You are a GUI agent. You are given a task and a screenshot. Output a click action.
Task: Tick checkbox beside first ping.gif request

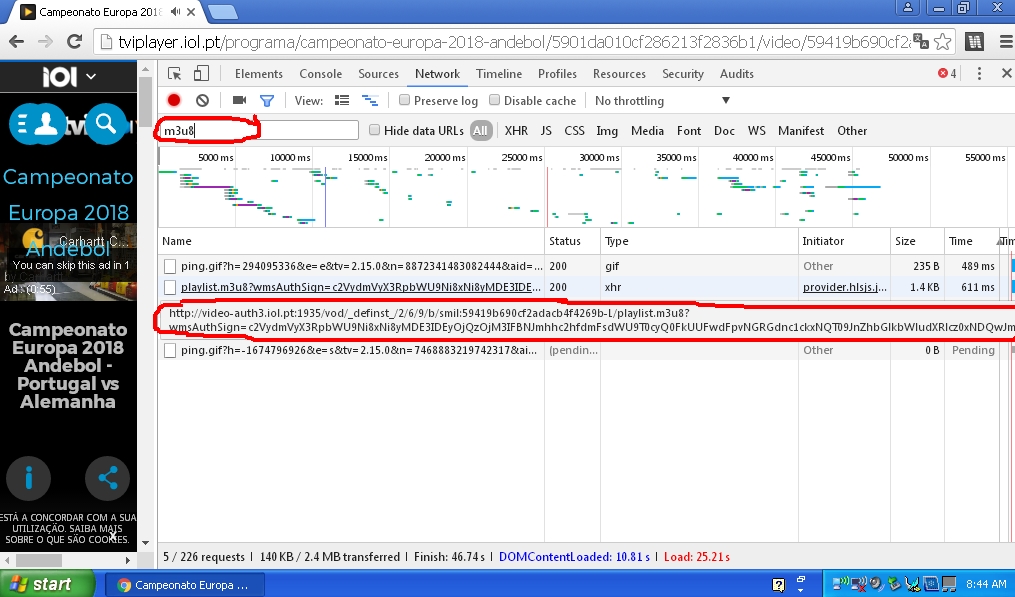click(x=170, y=266)
